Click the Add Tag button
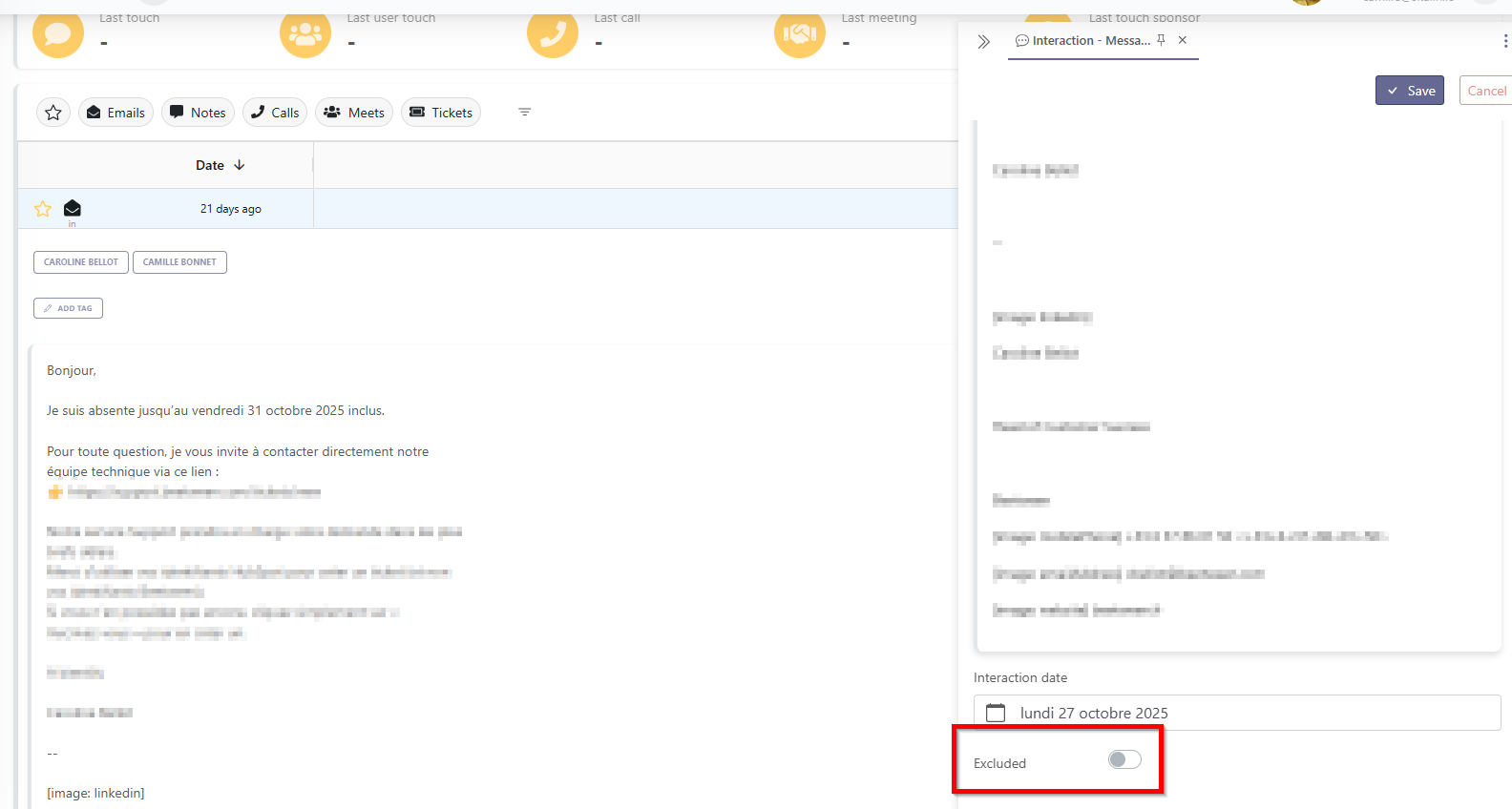Viewport: 1512px width, 809px height. tap(68, 308)
